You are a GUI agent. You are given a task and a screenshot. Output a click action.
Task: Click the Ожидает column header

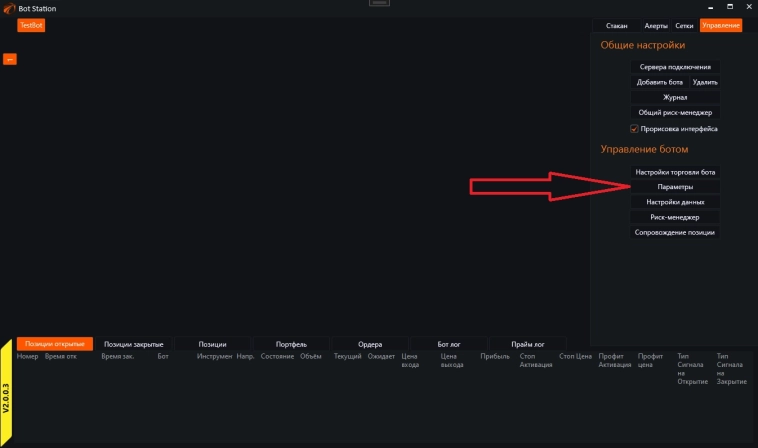click(381, 356)
